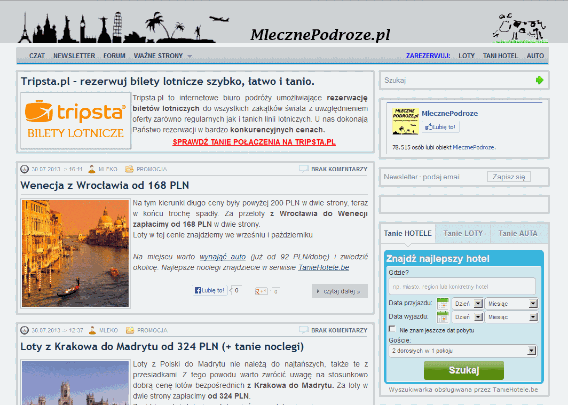Click the MlecznePodroze Facebook page name
This screenshot has width=568, height=405.
[450, 113]
